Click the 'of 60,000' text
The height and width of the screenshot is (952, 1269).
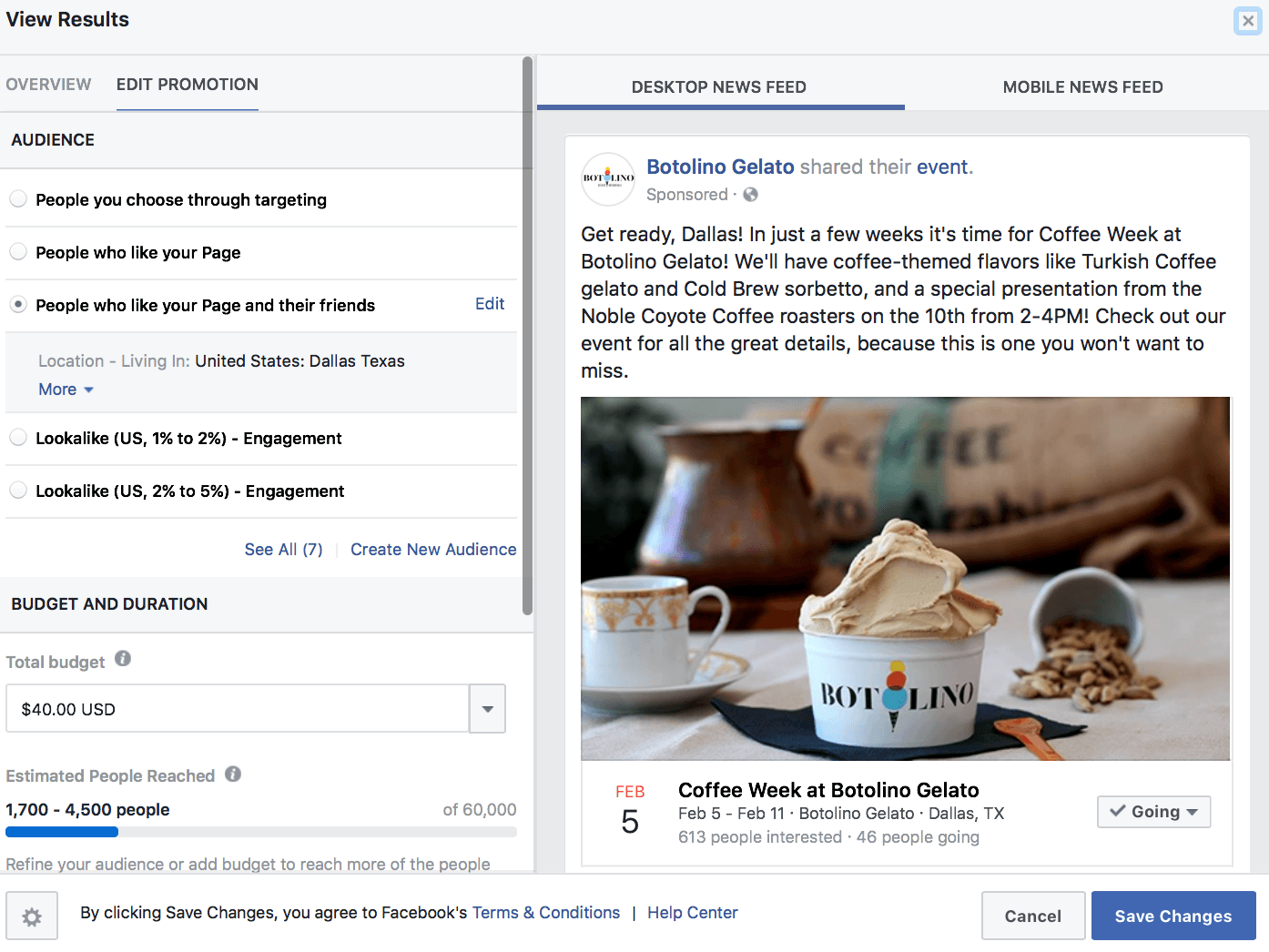pos(480,810)
